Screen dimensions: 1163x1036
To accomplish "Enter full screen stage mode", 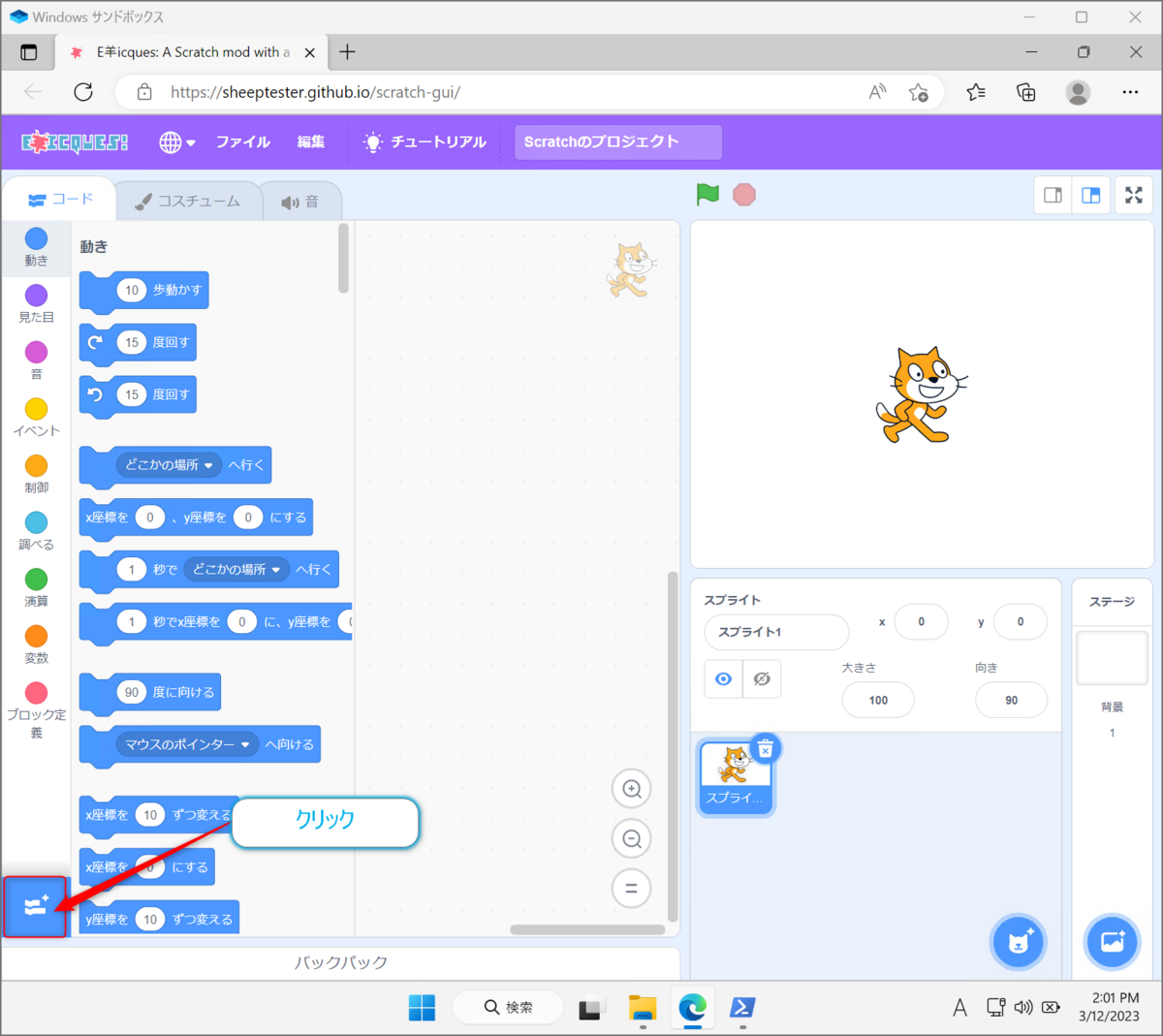I will tap(1134, 195).
